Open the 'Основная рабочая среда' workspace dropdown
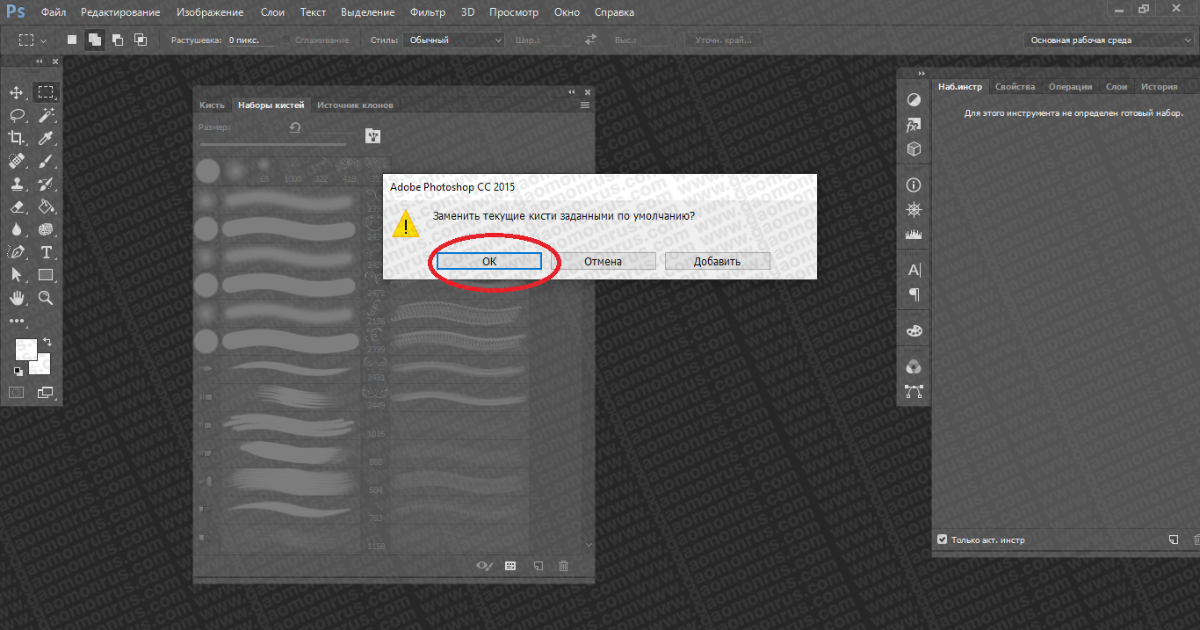The image size is (1200, 630). (1110, 40)
